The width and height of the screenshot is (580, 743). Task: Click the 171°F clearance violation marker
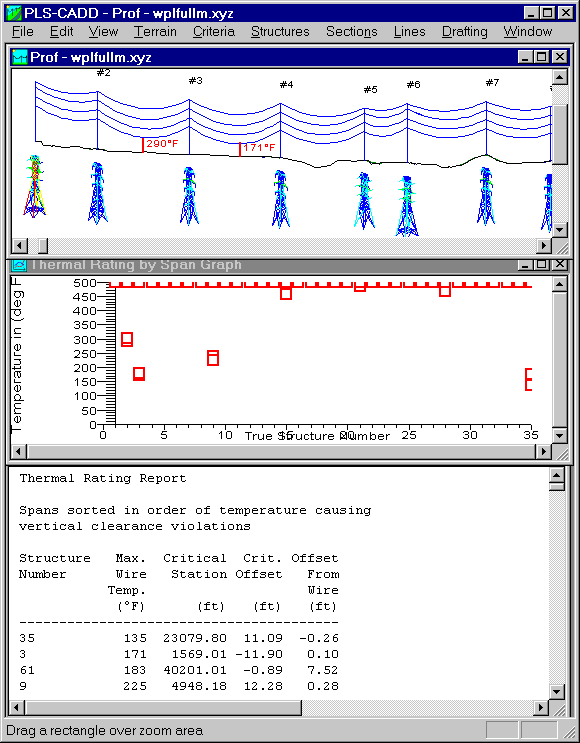(x=256, y=148)
